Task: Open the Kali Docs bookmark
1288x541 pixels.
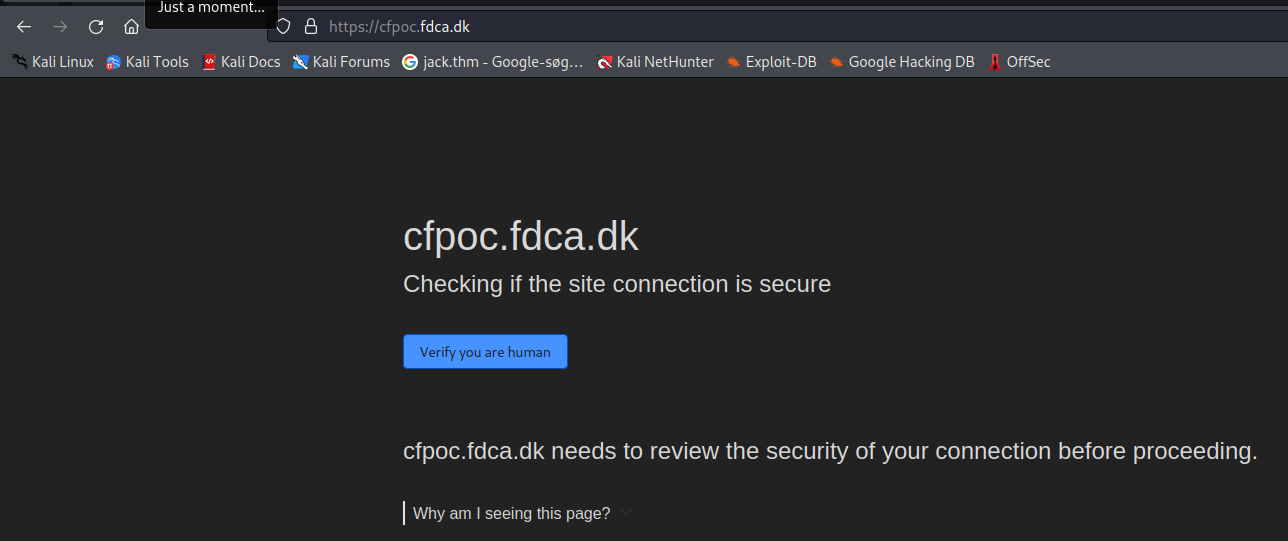Action: (x=241, y=62)
